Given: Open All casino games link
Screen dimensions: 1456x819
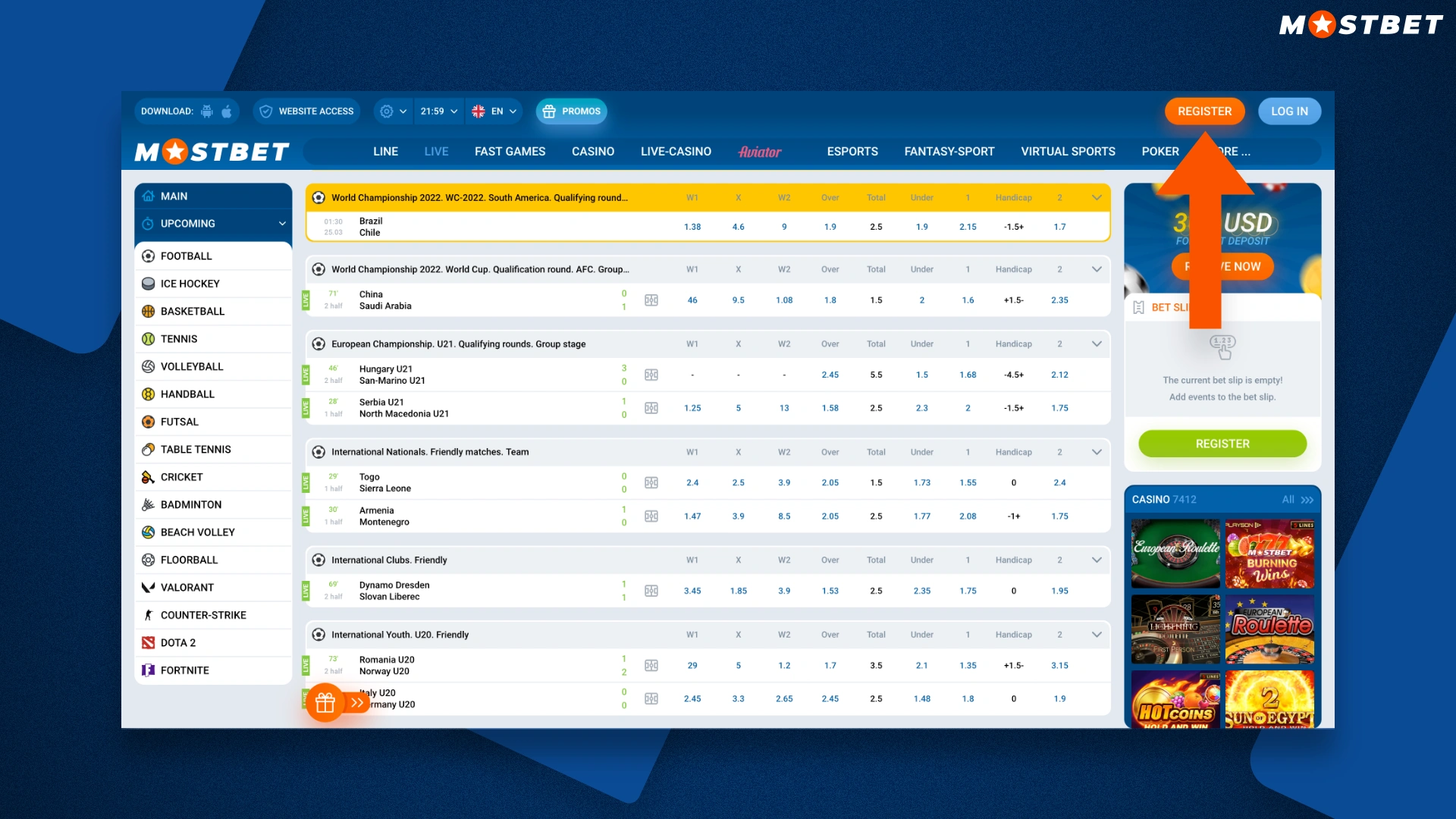Looking at the screenshot, I should pyautogui.click(x=1298, y=500).
